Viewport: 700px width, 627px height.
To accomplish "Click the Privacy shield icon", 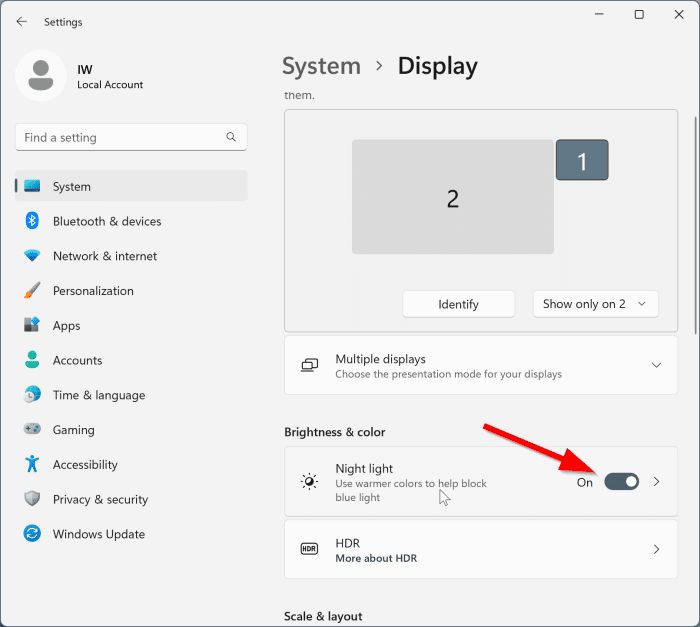I will pos(32,498).
